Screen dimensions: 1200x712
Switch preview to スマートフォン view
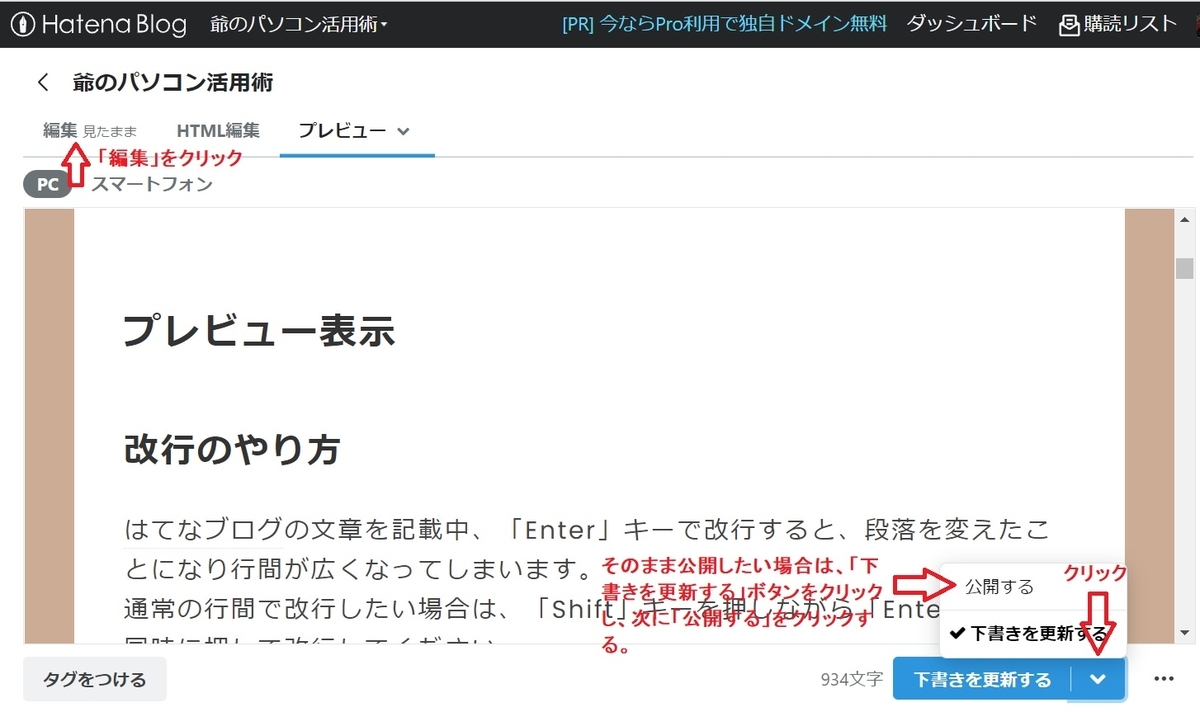click(x=150, y=184)
